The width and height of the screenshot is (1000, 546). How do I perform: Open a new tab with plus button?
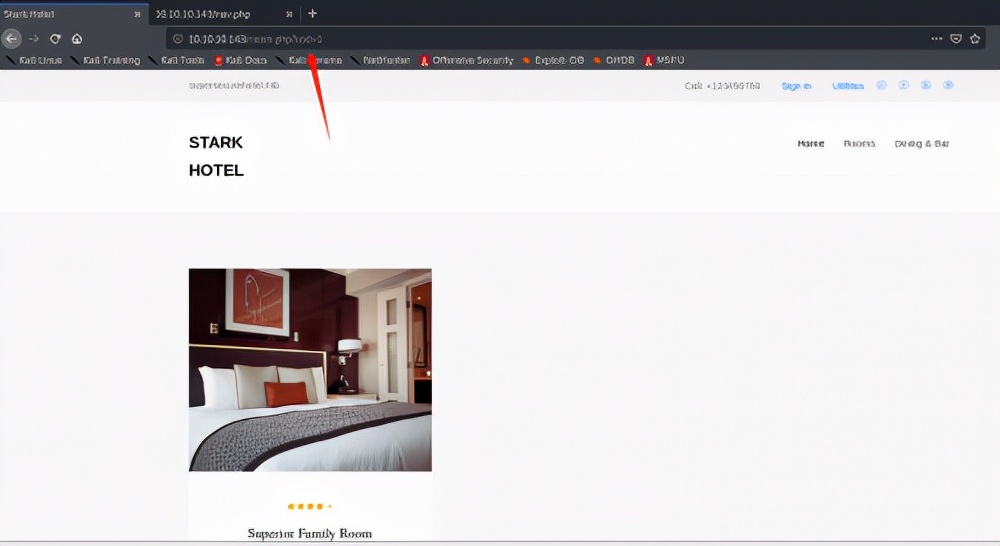pos(312,13)
